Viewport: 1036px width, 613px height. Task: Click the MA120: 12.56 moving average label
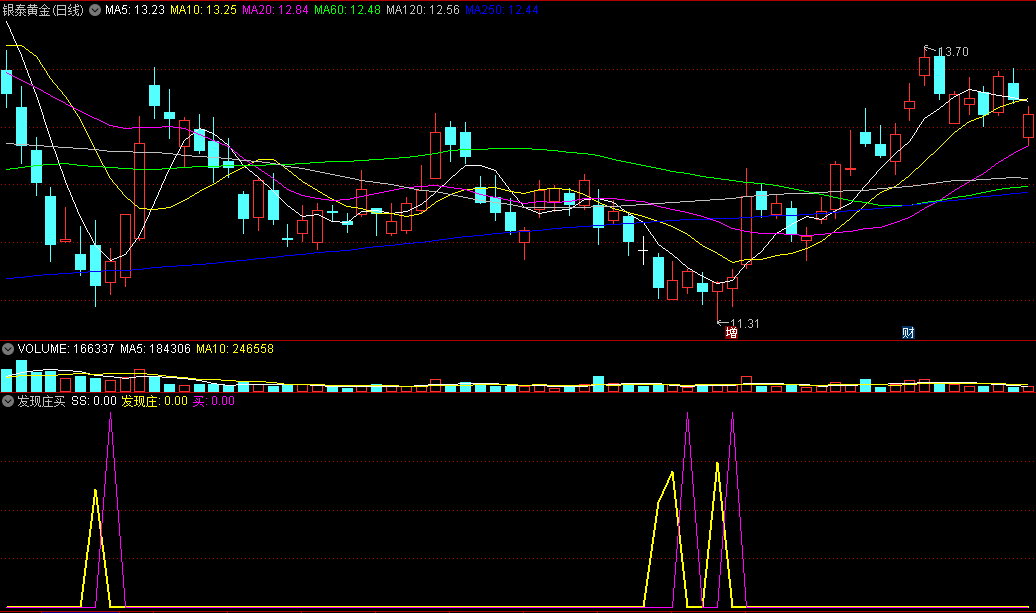[423, 10]
